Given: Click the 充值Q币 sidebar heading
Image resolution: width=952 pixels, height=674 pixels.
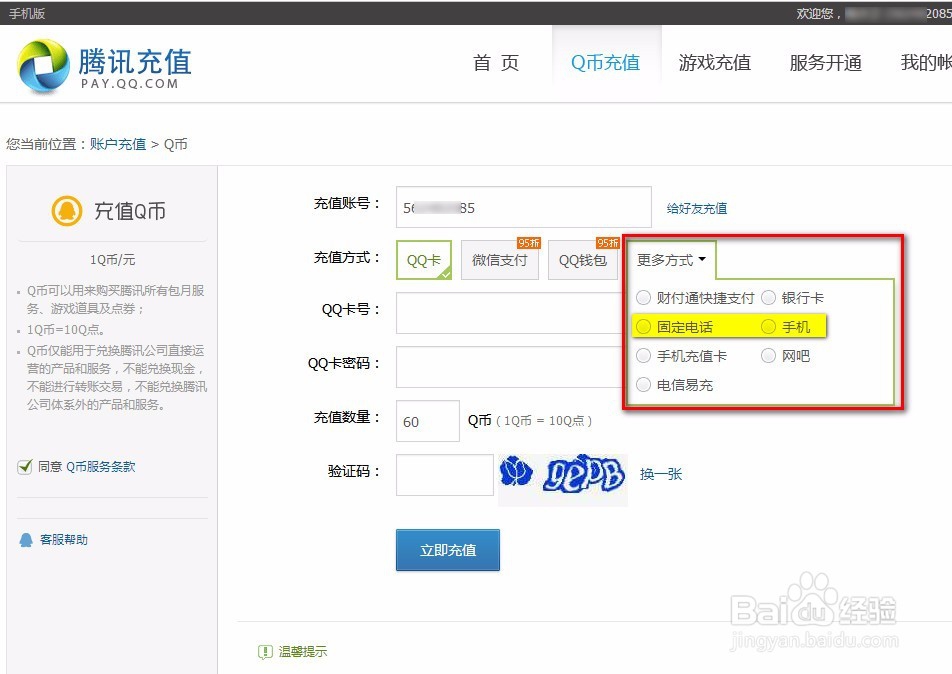Looking at the screenshot, I should click(130, 211).
